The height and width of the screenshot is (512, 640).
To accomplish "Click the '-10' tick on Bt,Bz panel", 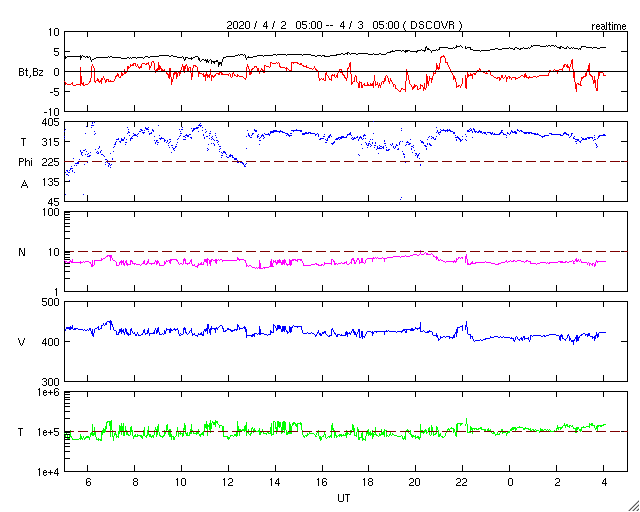I will [52, 112].
